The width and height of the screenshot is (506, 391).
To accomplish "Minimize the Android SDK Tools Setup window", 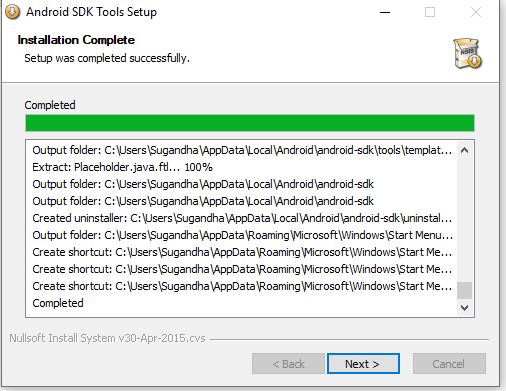I will pos(385,12).
